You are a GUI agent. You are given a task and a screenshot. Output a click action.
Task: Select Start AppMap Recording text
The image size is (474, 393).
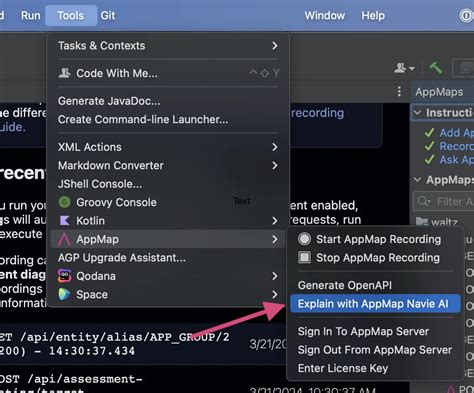tap(378, 239)
